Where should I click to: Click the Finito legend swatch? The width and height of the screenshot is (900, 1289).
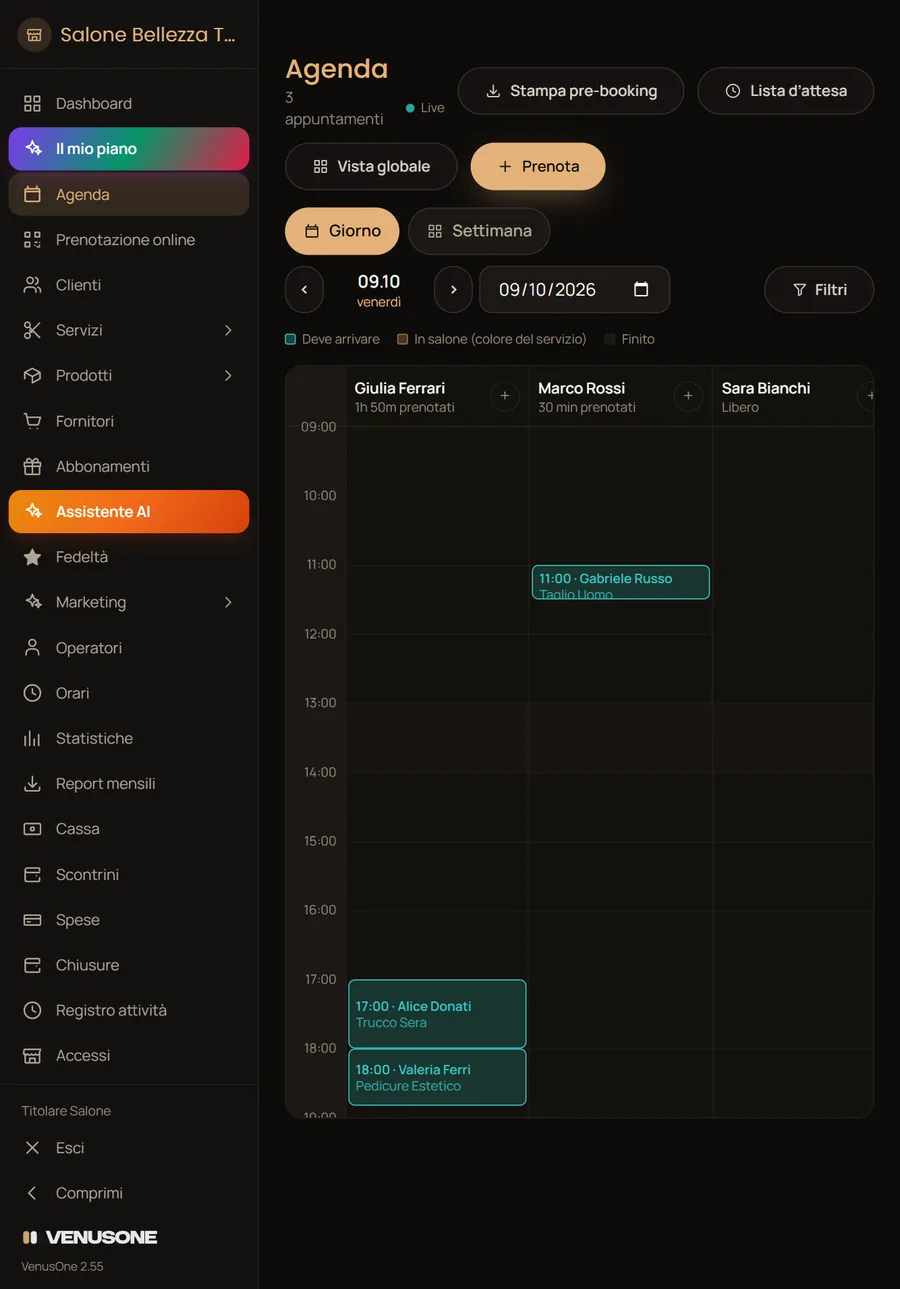click(610, 340)
